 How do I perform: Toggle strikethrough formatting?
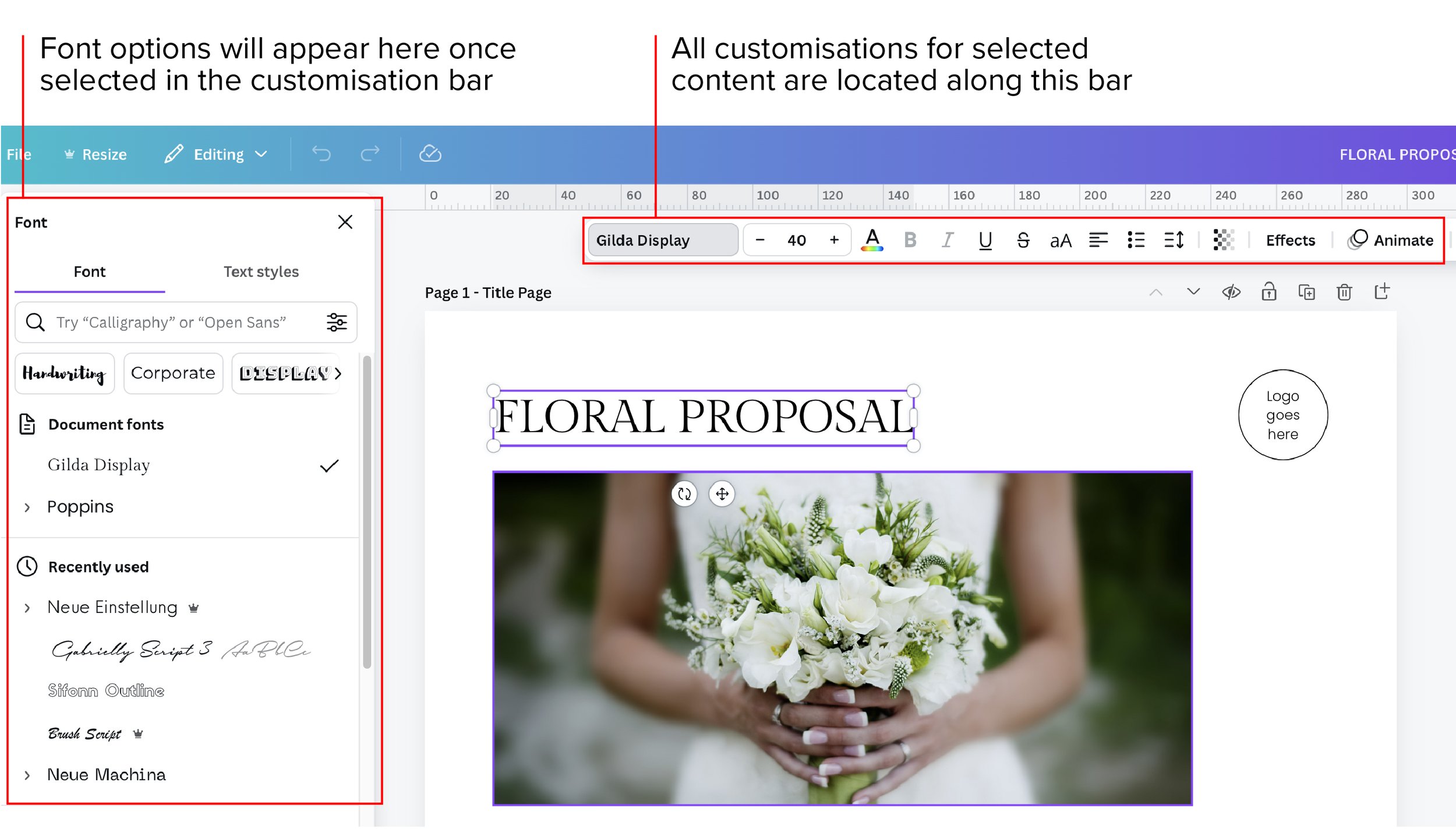pyautogui.click(x=1023, y=240)
